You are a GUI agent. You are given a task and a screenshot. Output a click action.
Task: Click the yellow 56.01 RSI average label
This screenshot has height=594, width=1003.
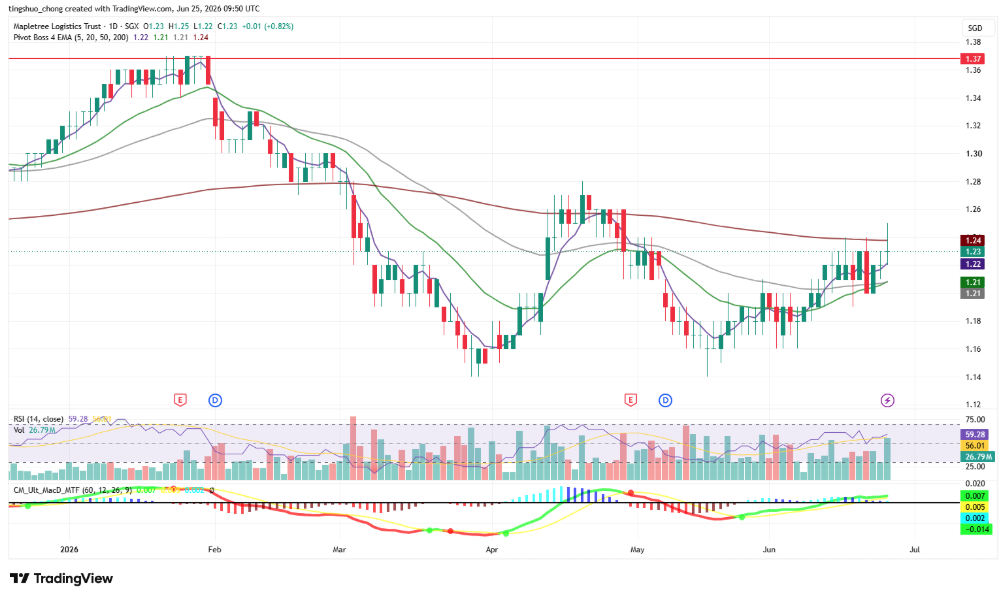point(975,446)
